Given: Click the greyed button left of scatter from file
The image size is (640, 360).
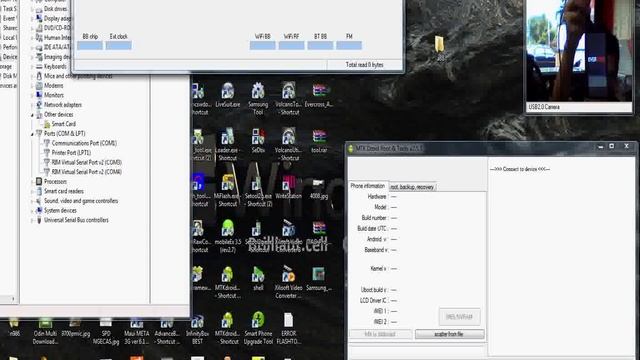Looking at the screenshot, I should pos(380,334).
